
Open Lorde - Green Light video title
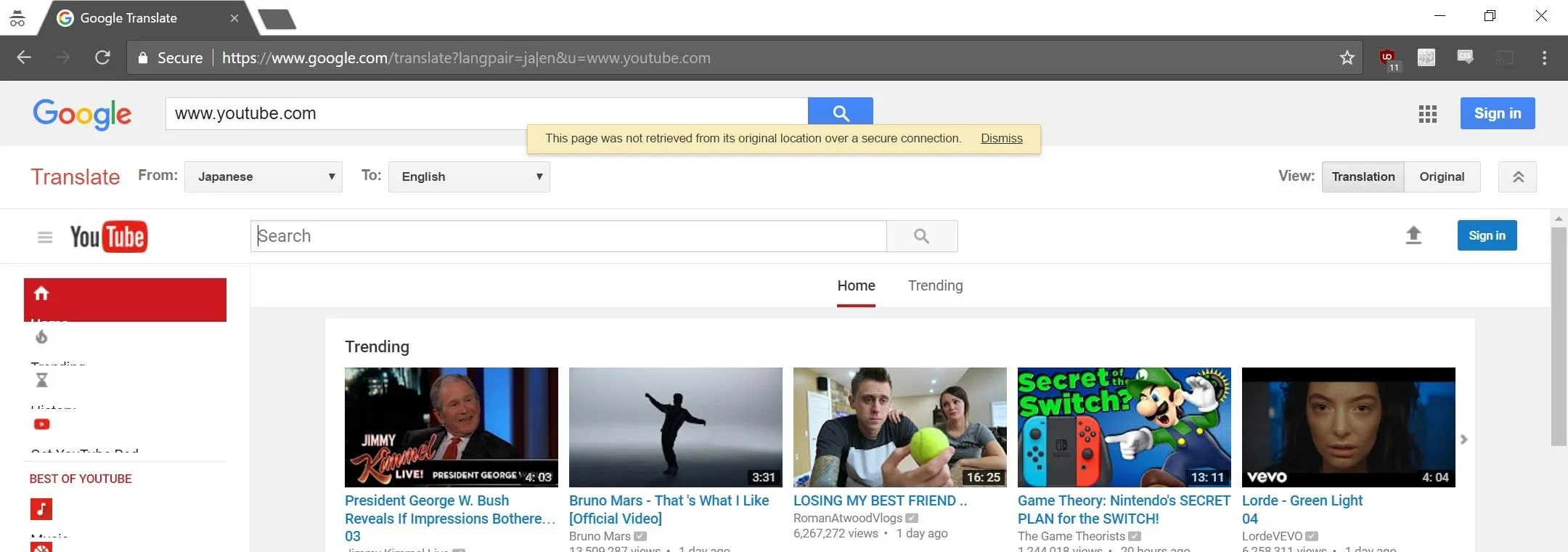1302,509
